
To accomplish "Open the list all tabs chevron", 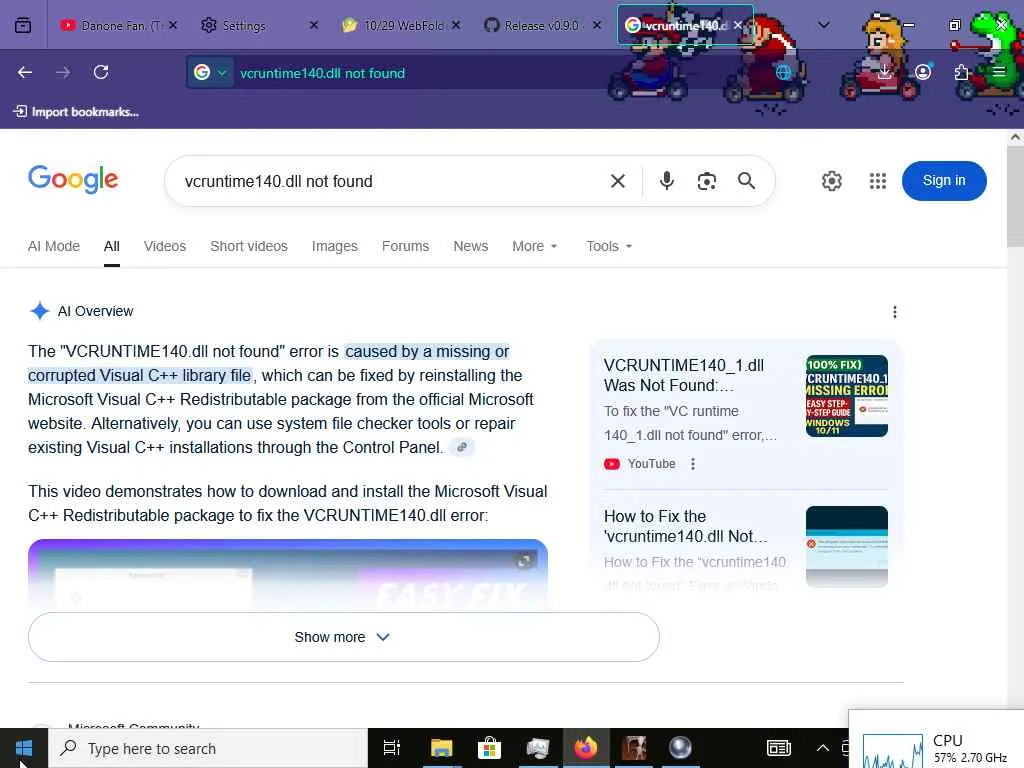I will point(824,25).
